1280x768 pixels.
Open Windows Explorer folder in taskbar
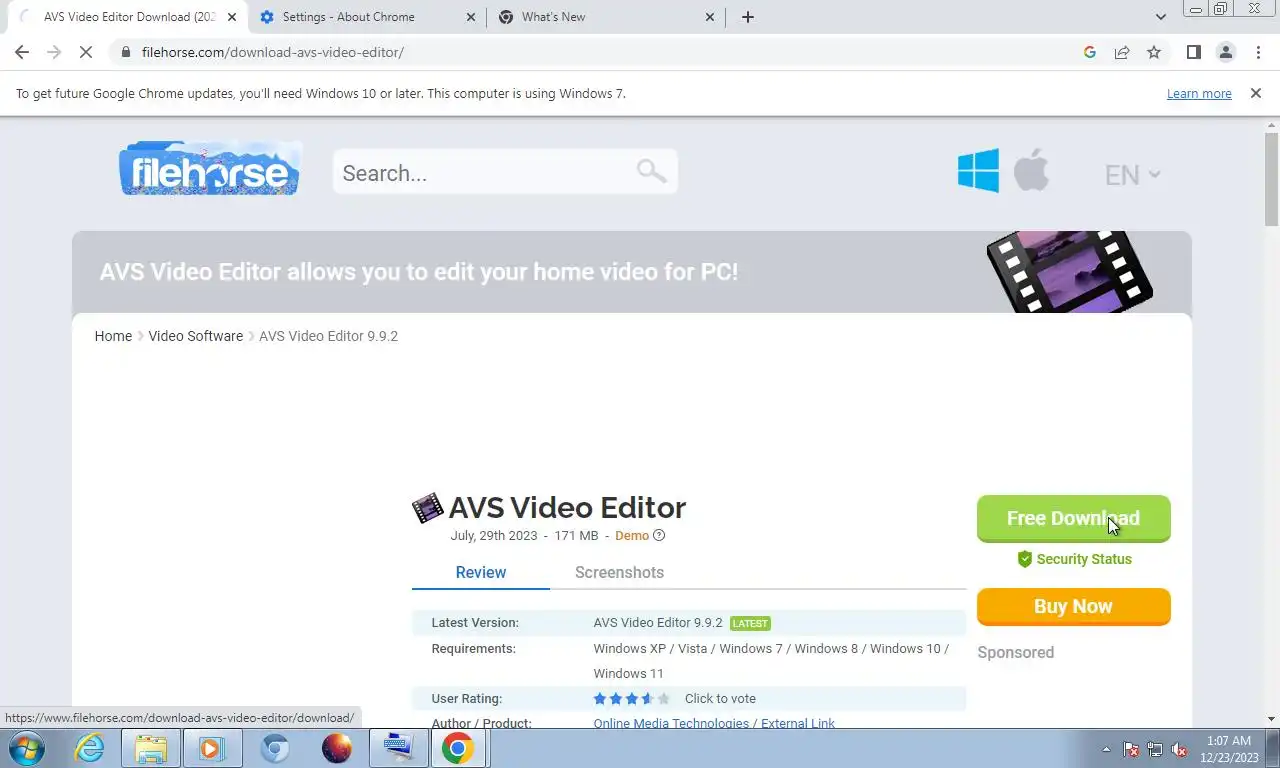coord(151,748)
